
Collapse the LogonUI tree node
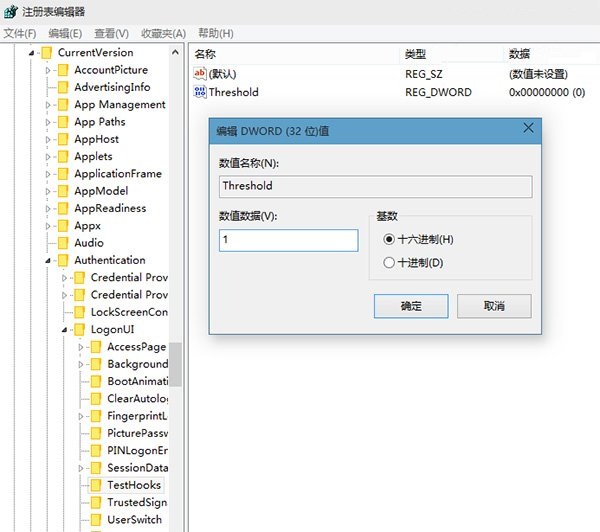tap(65, 330)
